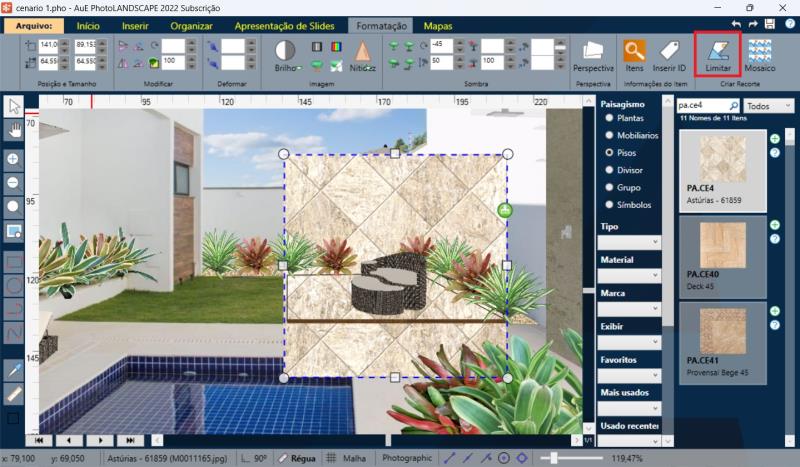
Task: Click the Inserir ID tag icon
Action: (x=669, y=54)
